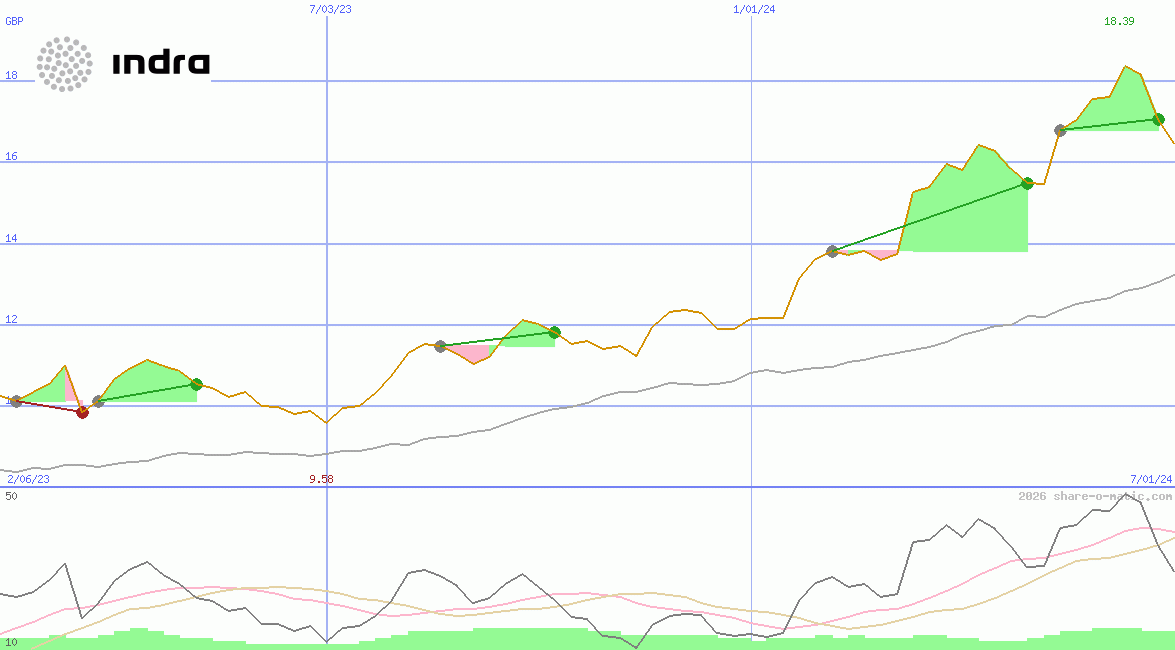The width and height of the screenshot is (1175, 650).
Task: Click the grey entry marker at 14 level
Action: click(832, 251)
